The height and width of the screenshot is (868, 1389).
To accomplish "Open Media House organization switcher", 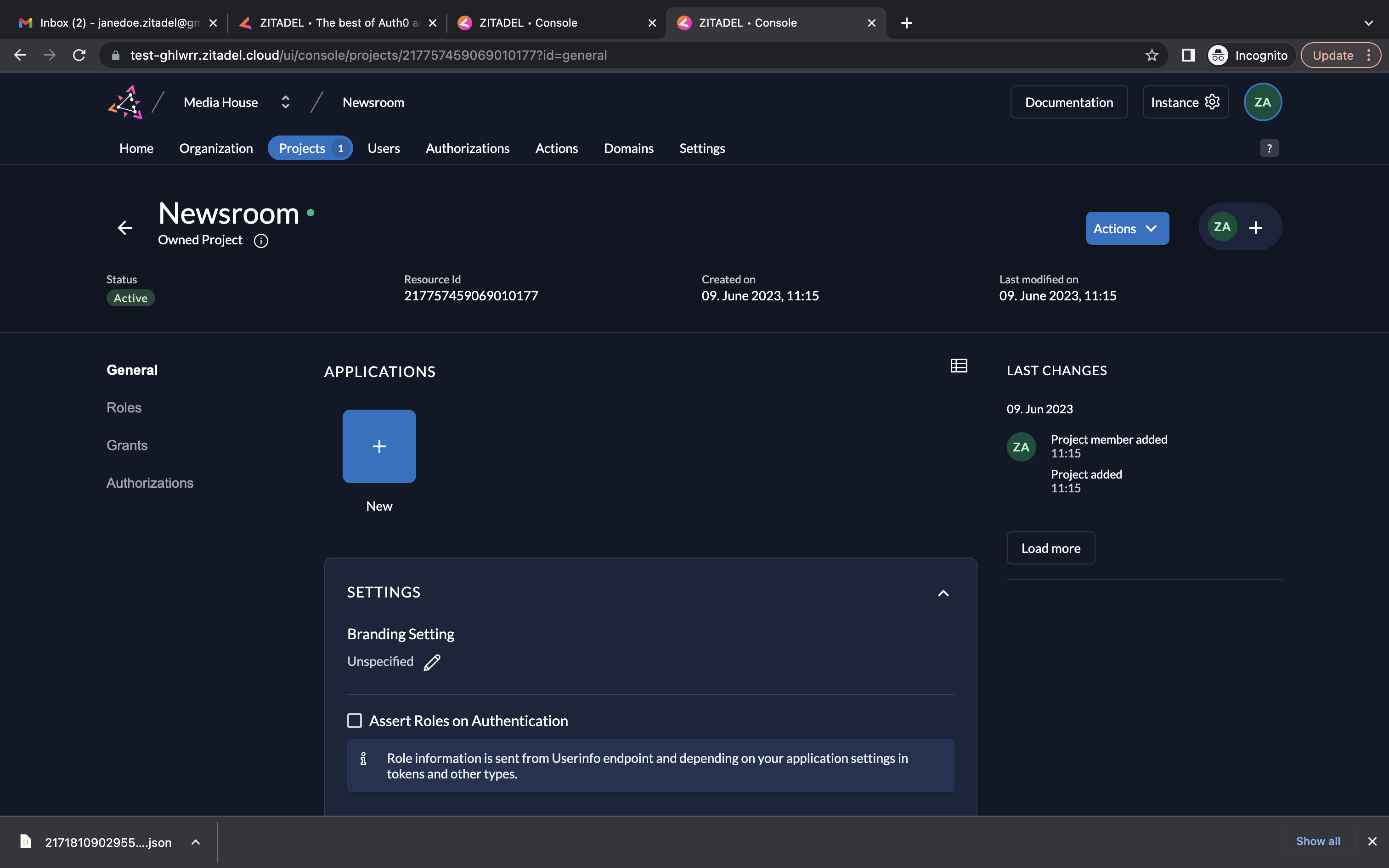I will [285, 102].
